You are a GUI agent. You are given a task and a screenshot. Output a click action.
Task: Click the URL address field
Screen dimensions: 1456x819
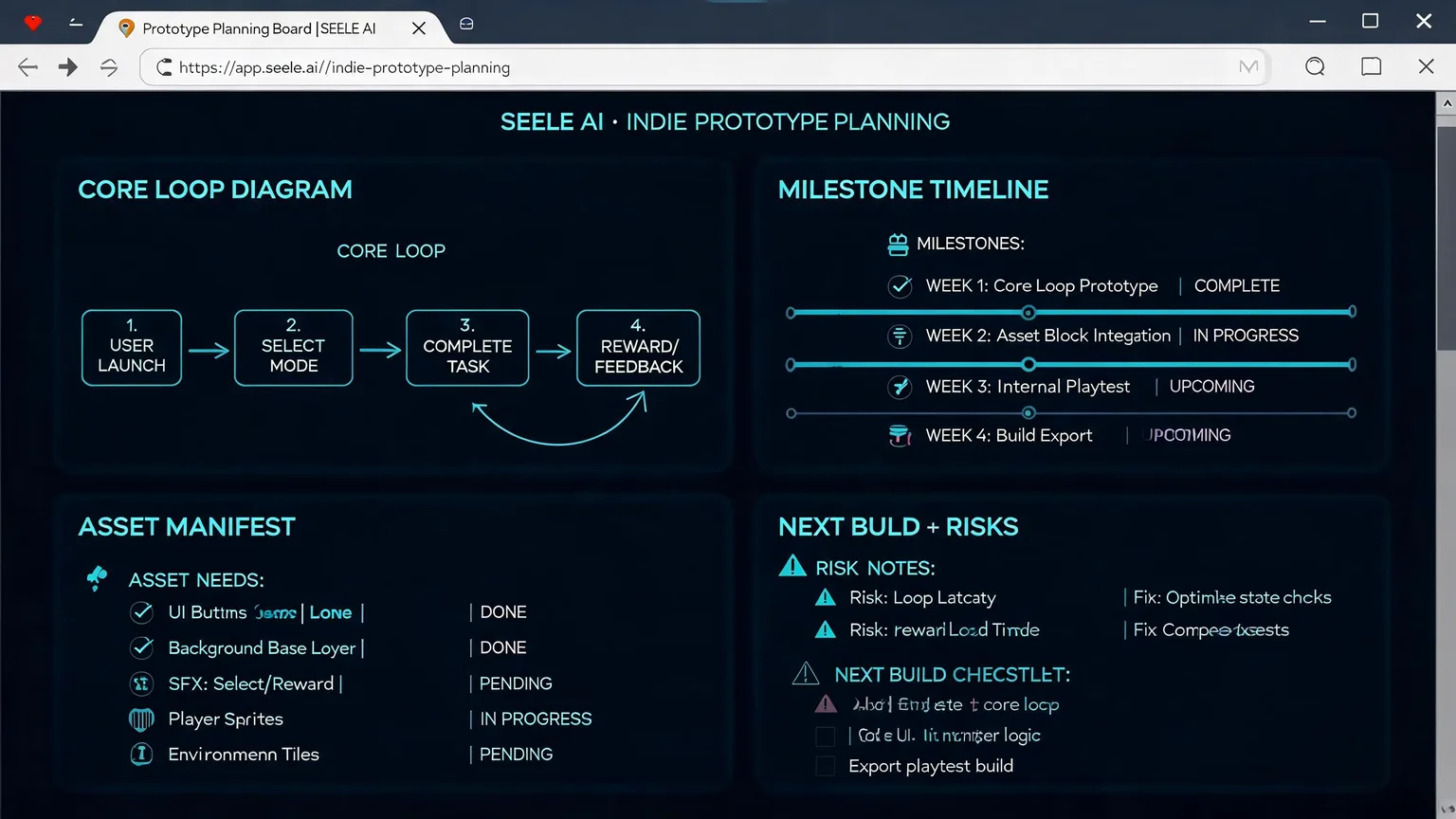click(x=703, y=67)
